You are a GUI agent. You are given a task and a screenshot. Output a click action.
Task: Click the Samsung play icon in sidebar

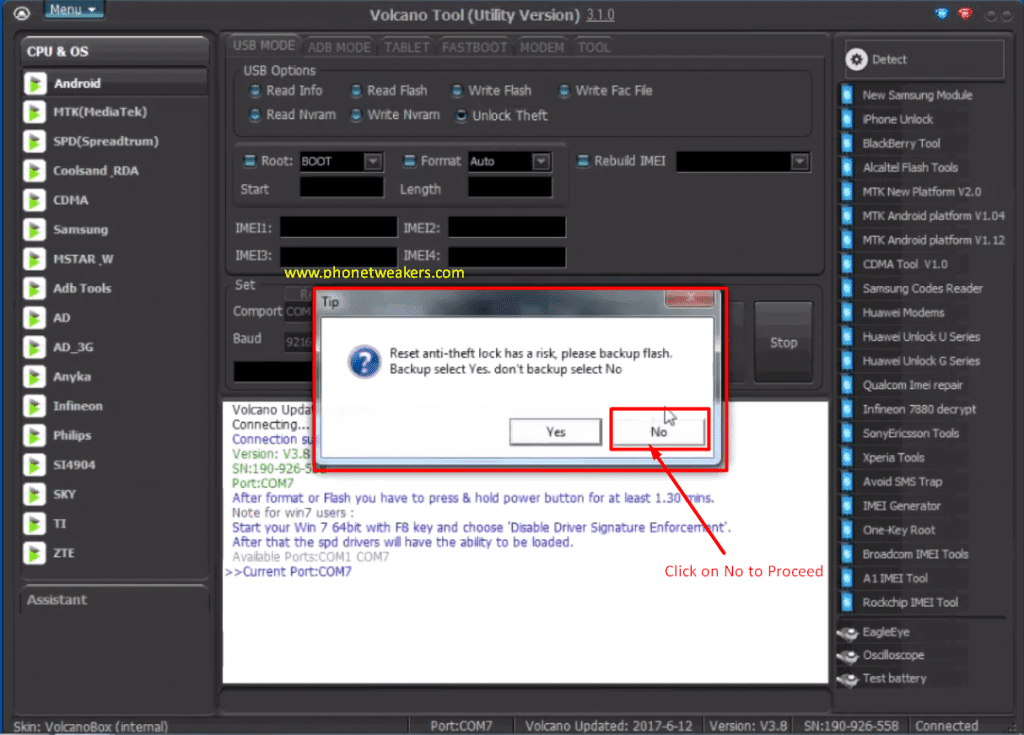point(34,229)
